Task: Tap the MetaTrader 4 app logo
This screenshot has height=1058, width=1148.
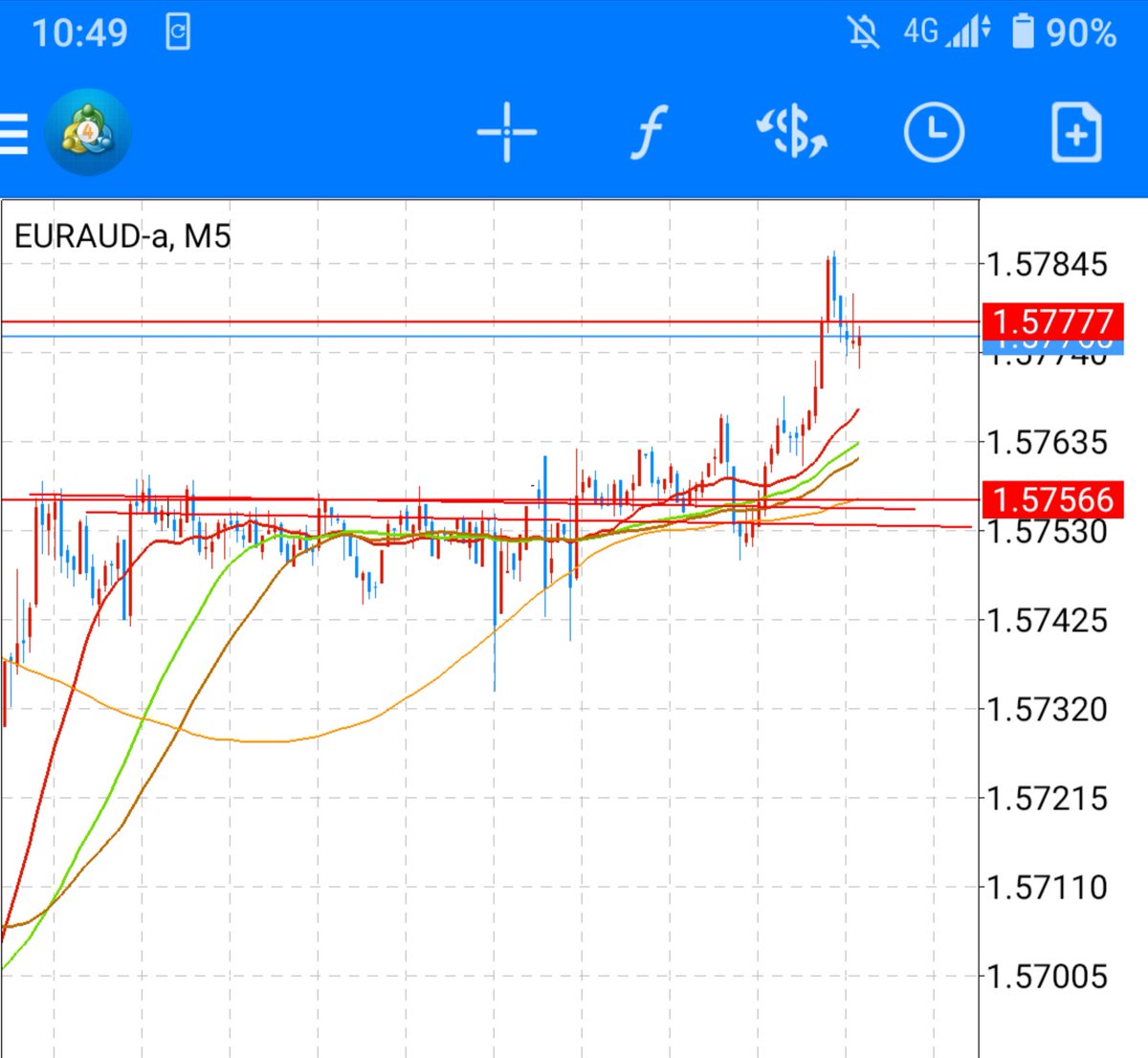Action: pyautogui.click(x=87, y=132)
